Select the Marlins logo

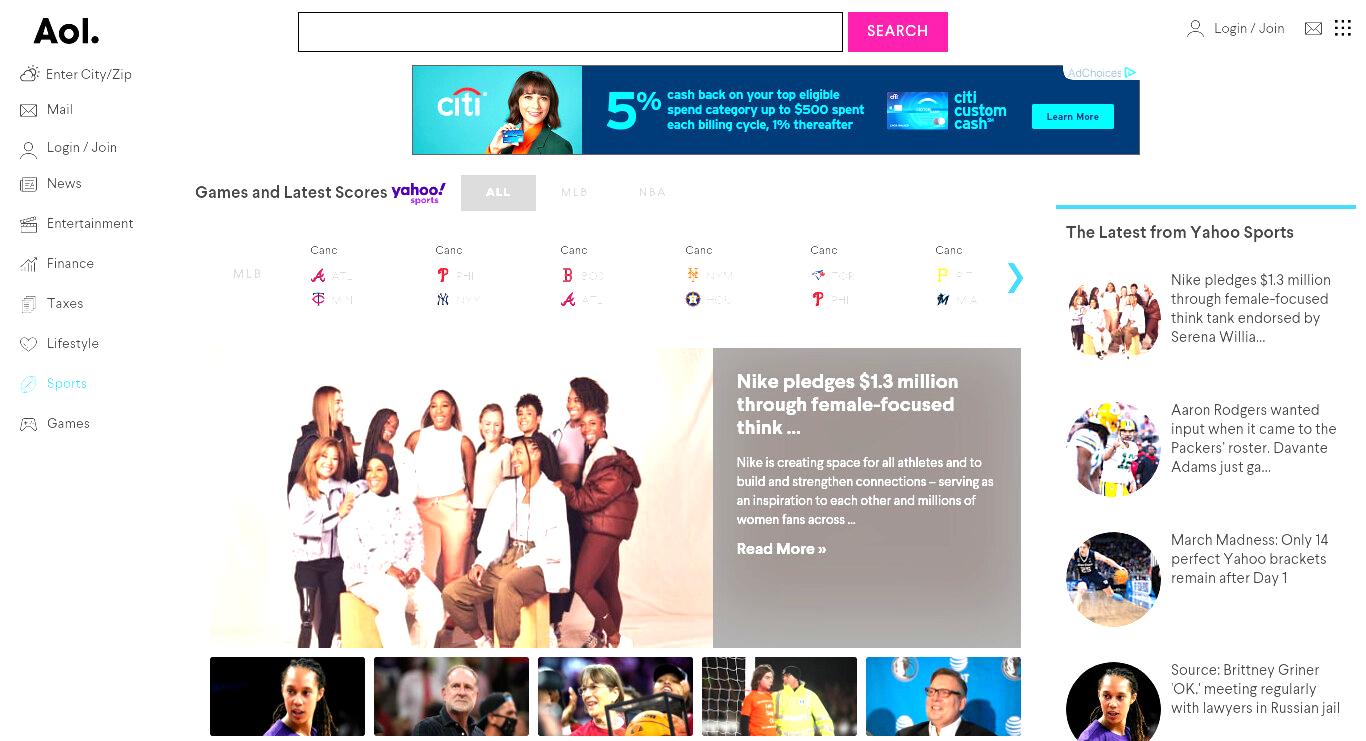point(942,299)
